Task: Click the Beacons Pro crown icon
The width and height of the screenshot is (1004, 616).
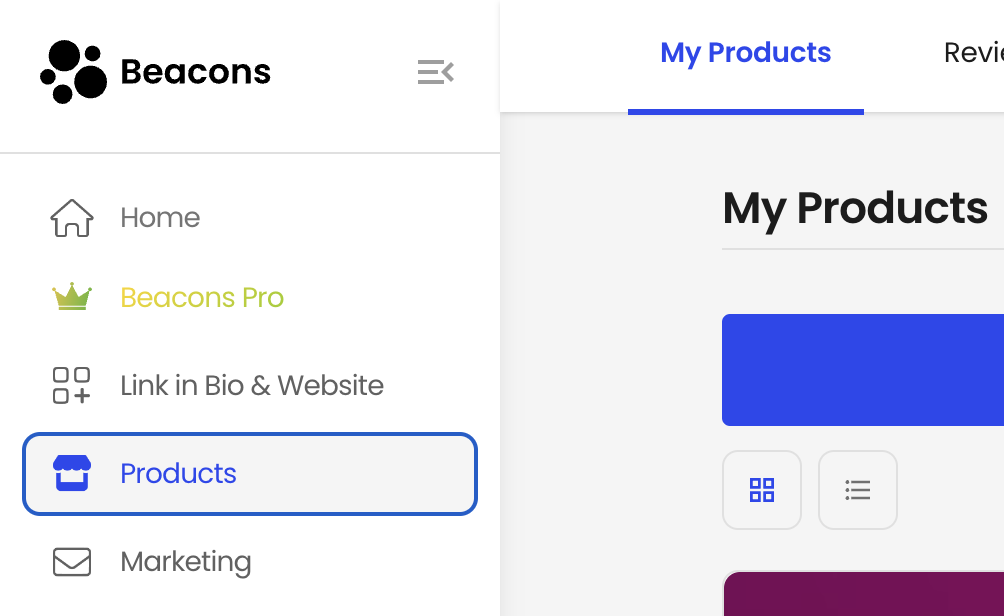Action: click(x=72, y=296)
